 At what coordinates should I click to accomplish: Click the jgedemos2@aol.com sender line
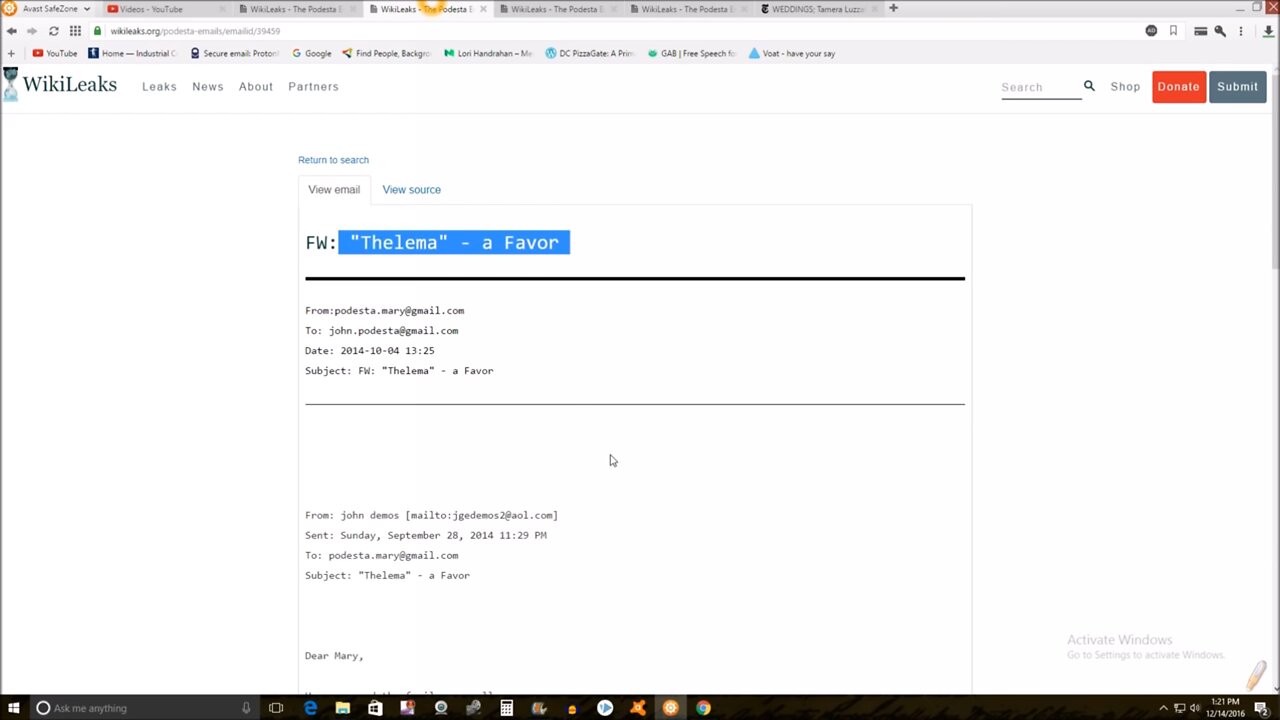(x=431, y=515)
